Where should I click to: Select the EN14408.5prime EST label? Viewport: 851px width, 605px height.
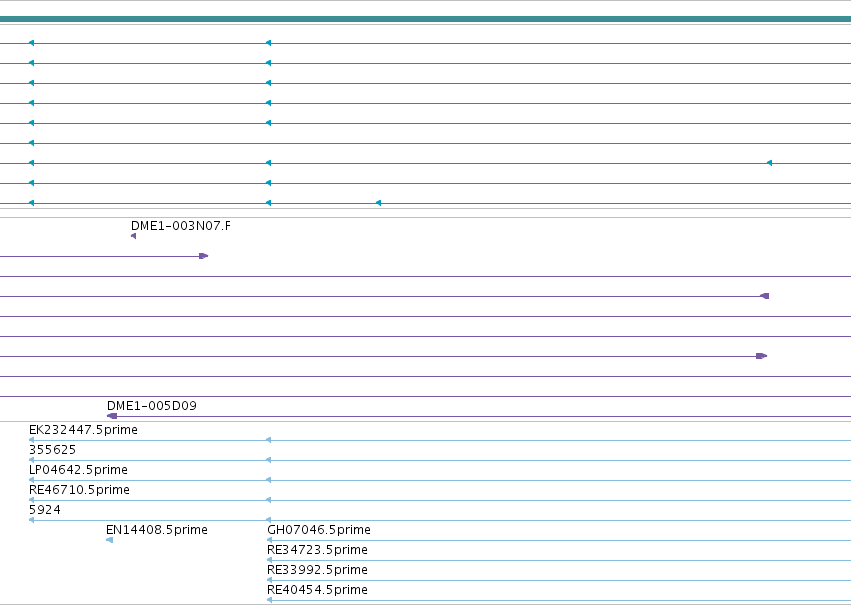(x=157, y=530)
